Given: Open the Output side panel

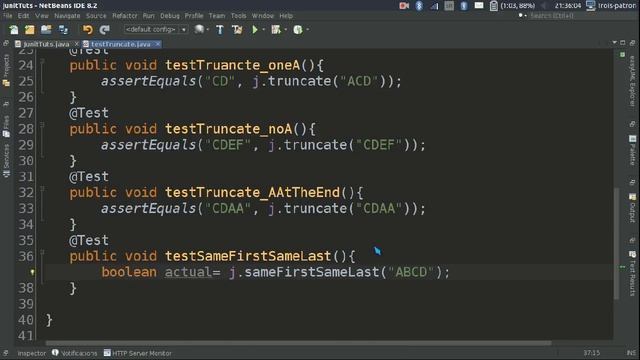Looking at the screenshot, I should [x=632, y=208].
